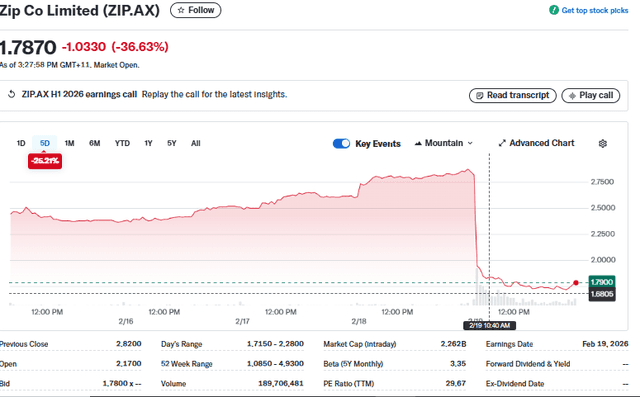
Task: Click the Beta value 3.35
Action: (x=458, y=364)
